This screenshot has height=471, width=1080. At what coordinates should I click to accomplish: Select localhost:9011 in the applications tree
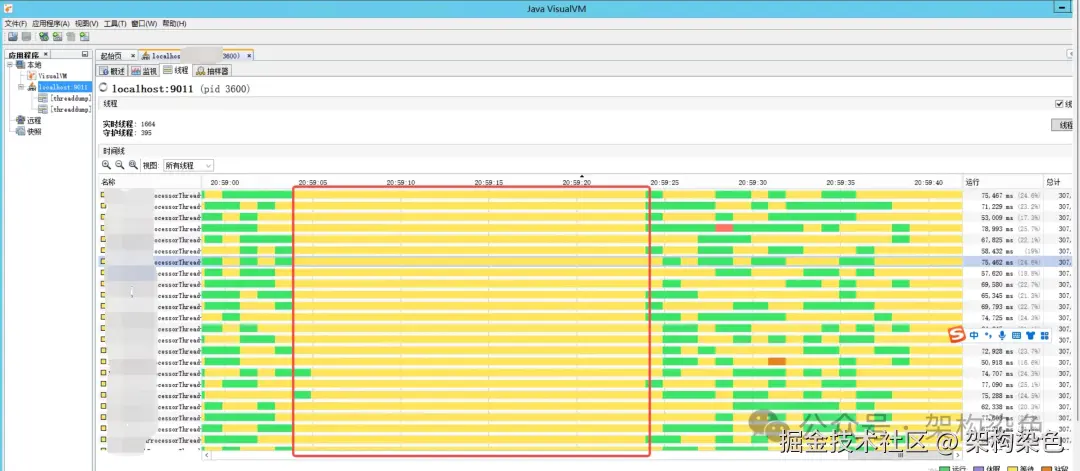tap(64, 87)
